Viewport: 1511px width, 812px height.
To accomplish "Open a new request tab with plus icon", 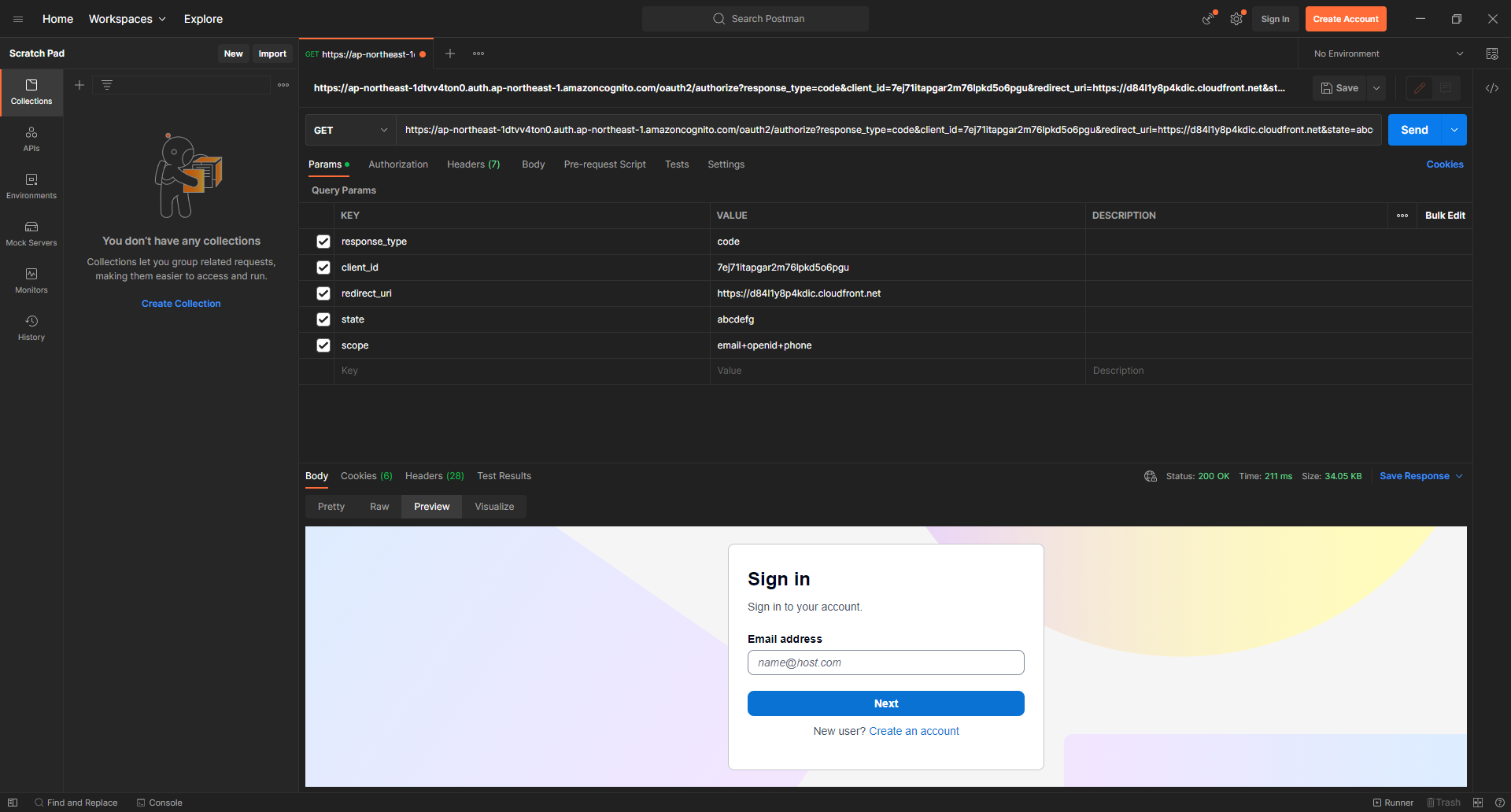I will coord(450,54).
